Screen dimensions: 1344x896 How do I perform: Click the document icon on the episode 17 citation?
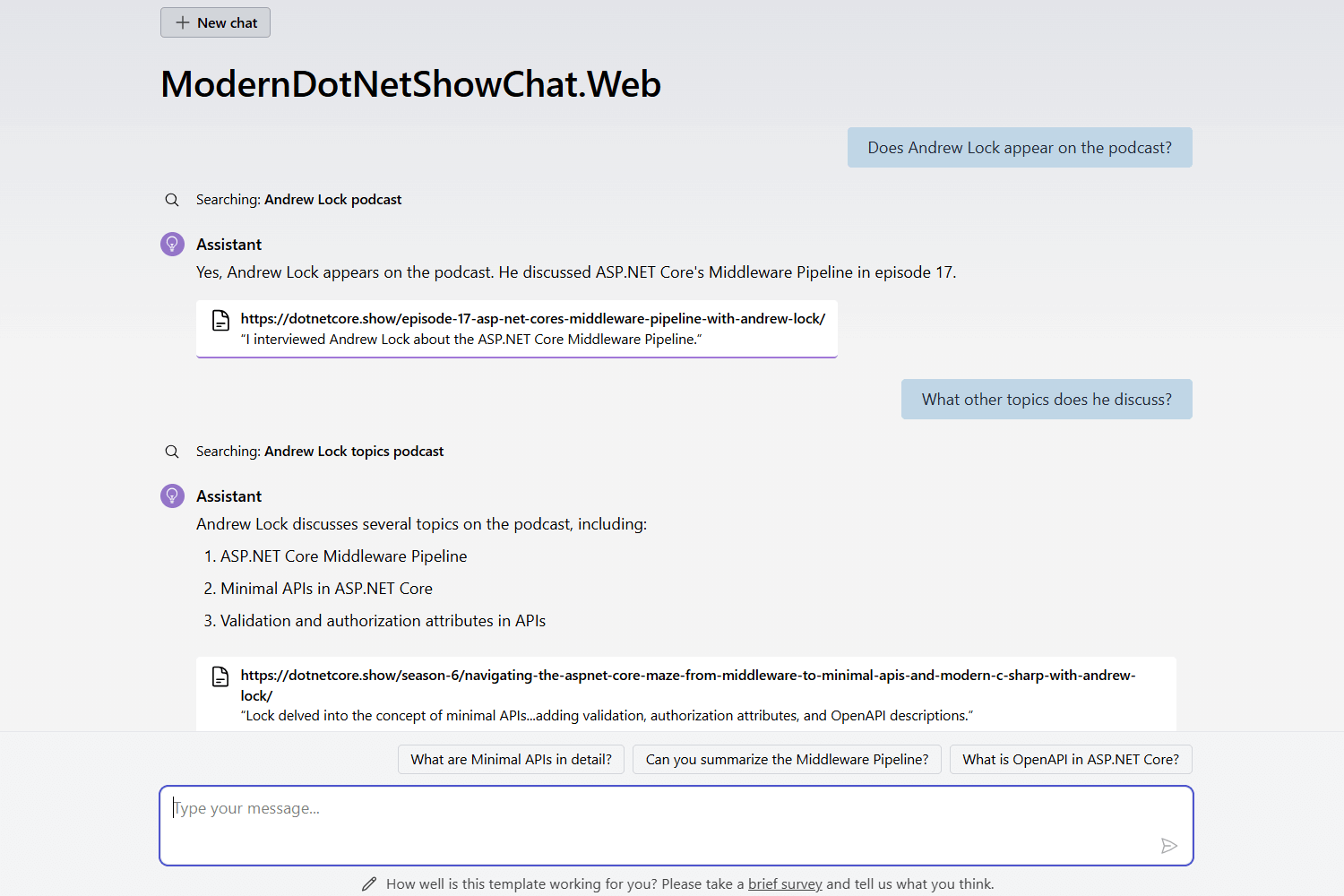coord(220,319)
